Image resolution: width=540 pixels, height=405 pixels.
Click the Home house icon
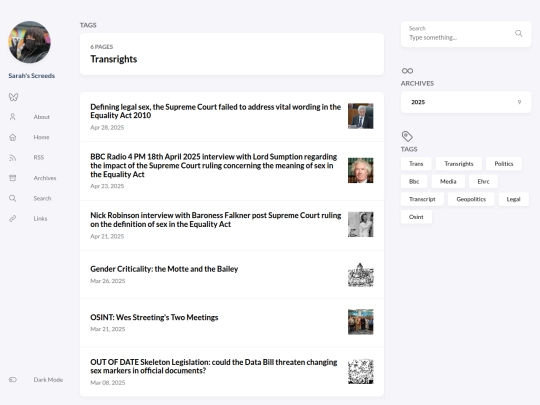click(x=13, y=137)
